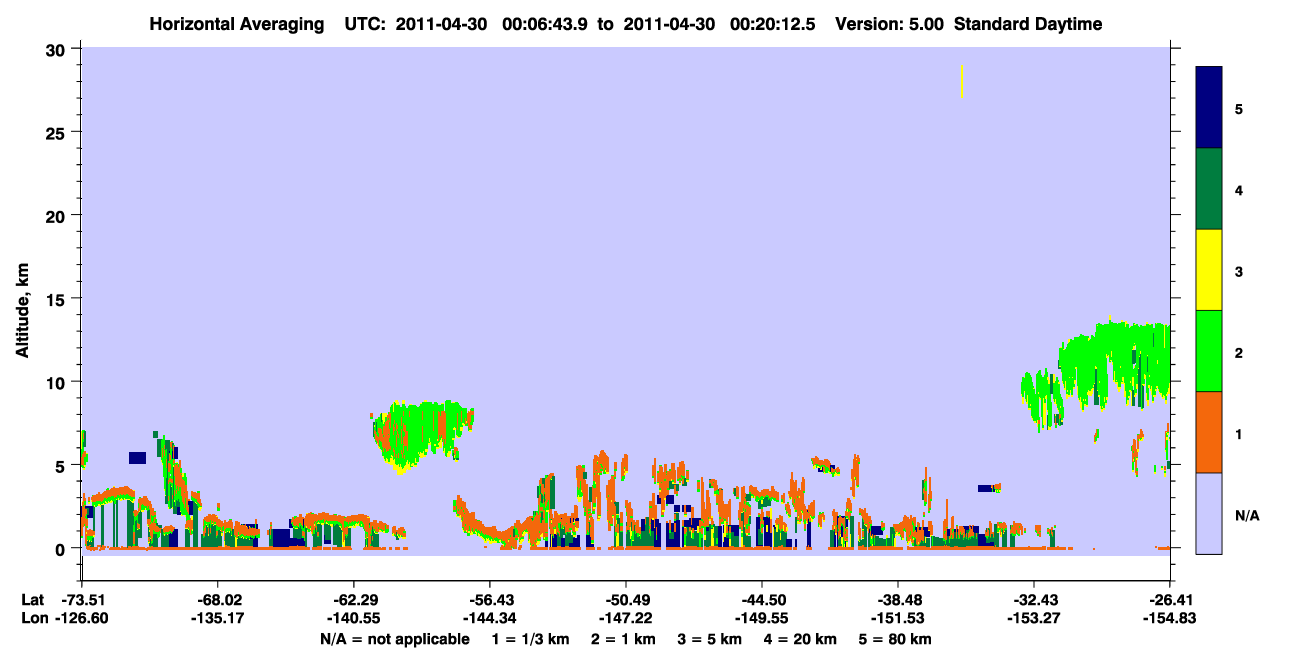The height and width of the screenshot is (667, 1300).
Task: Click latitude value -56.43
Action: (489, 600)
